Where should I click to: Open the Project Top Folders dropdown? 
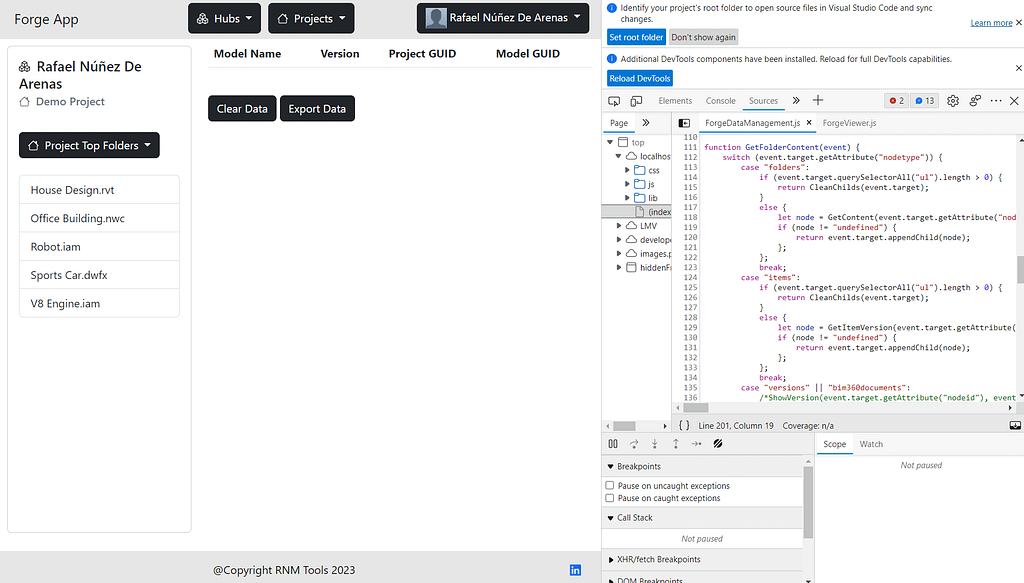tap(89, 145)
